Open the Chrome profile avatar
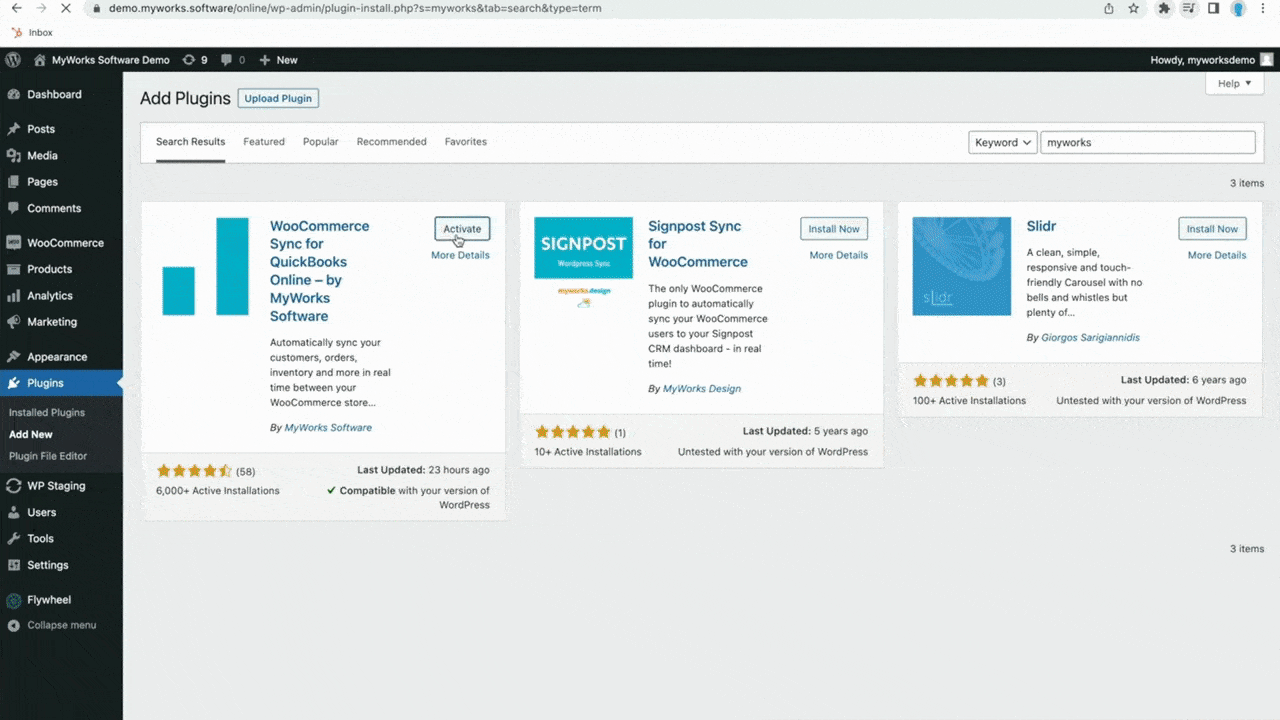 click(1238, 8)
